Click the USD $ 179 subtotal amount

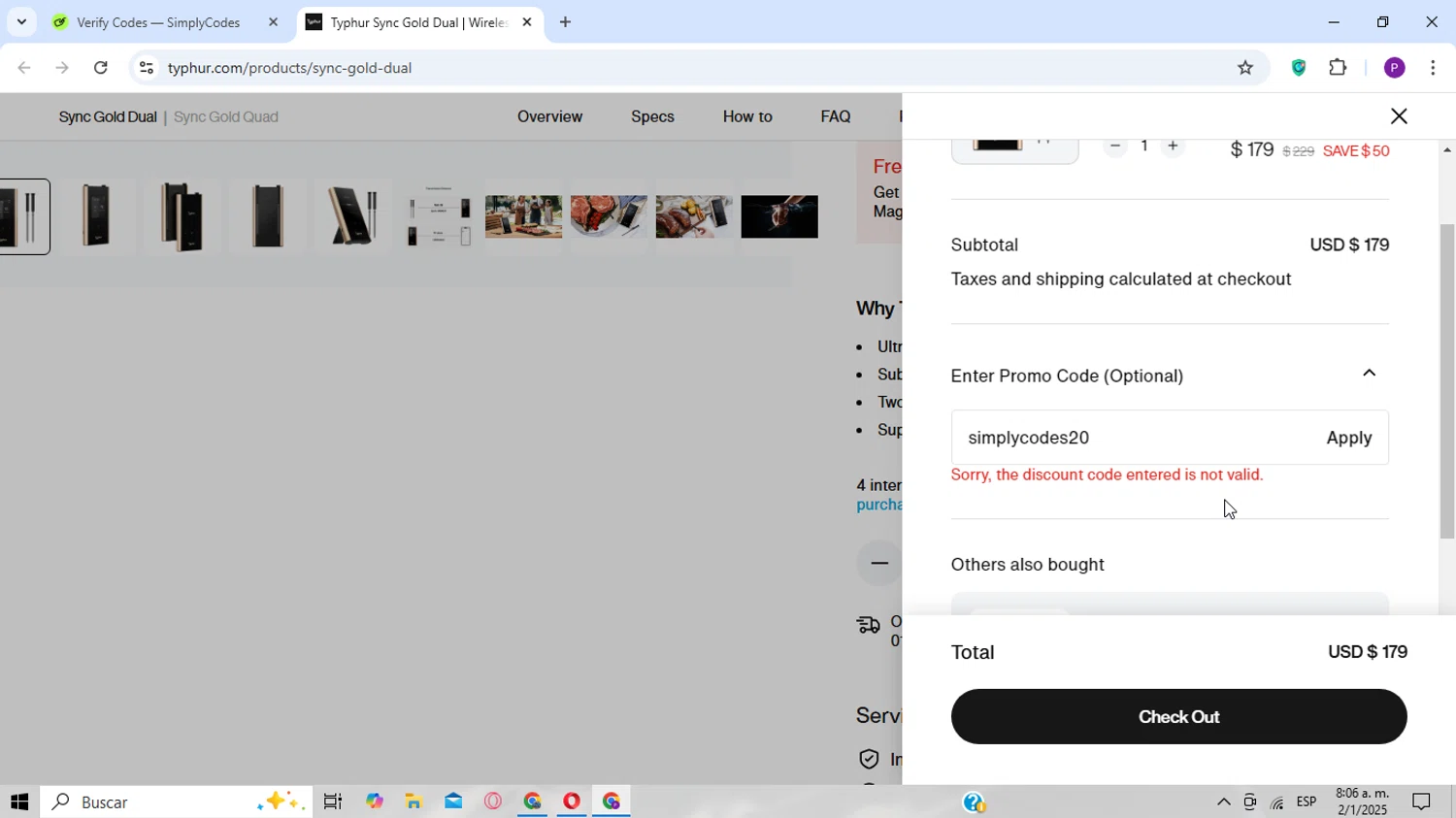(x=1349, y=245)
